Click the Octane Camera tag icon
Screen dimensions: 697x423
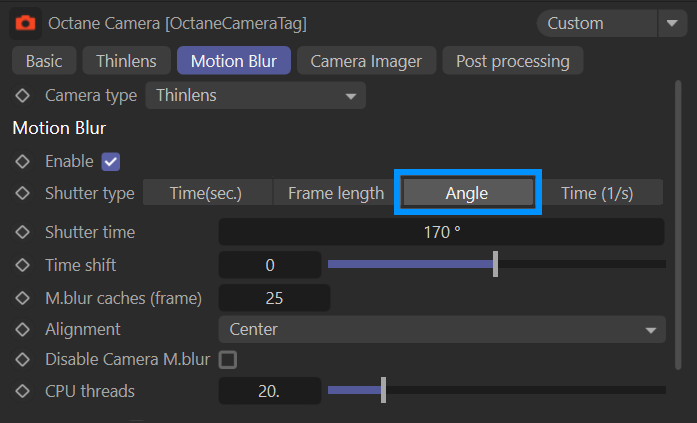[26, 22]
